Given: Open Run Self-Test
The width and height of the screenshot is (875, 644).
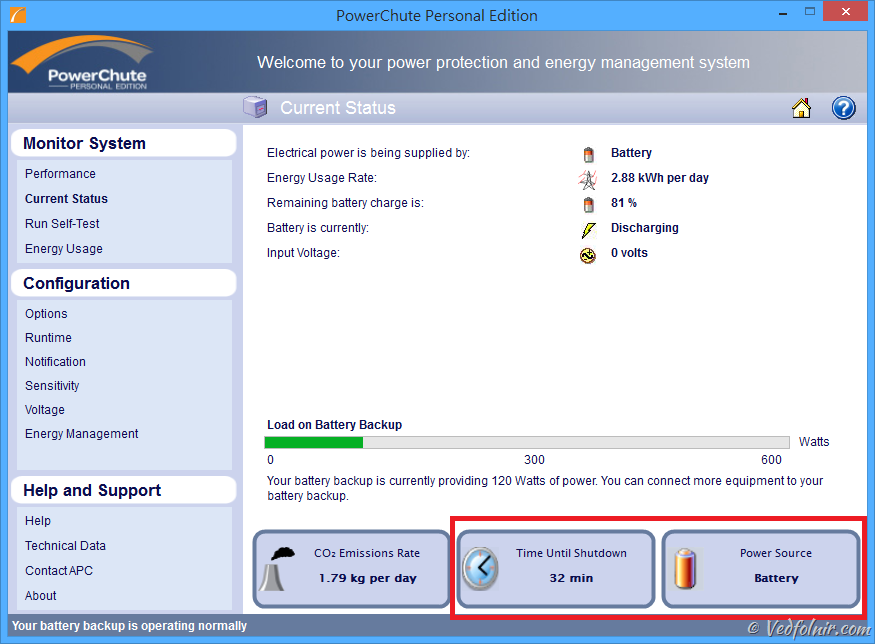Looking at the screenshot, I should 62,224.
